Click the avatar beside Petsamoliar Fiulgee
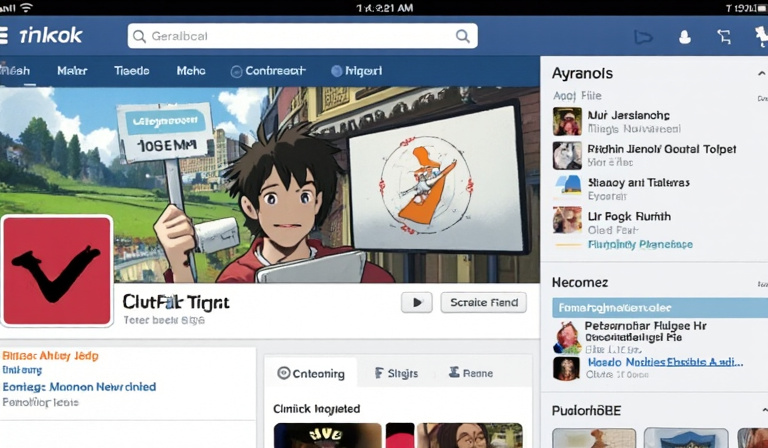This screenshot has height=448, width=768. point(567,337)
